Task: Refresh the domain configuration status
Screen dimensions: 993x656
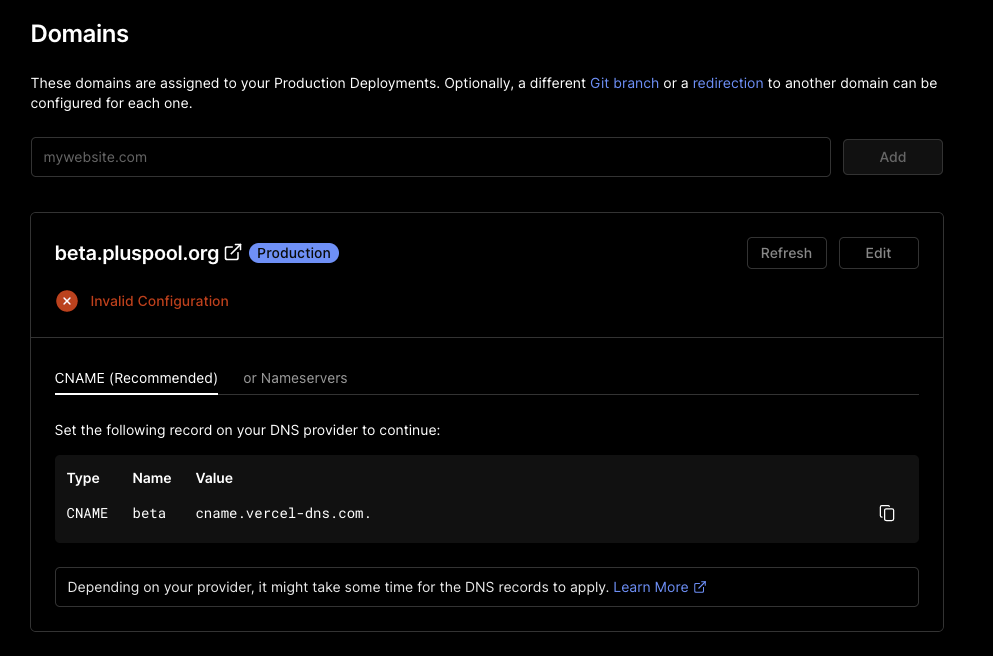Action: coord(786,252)
